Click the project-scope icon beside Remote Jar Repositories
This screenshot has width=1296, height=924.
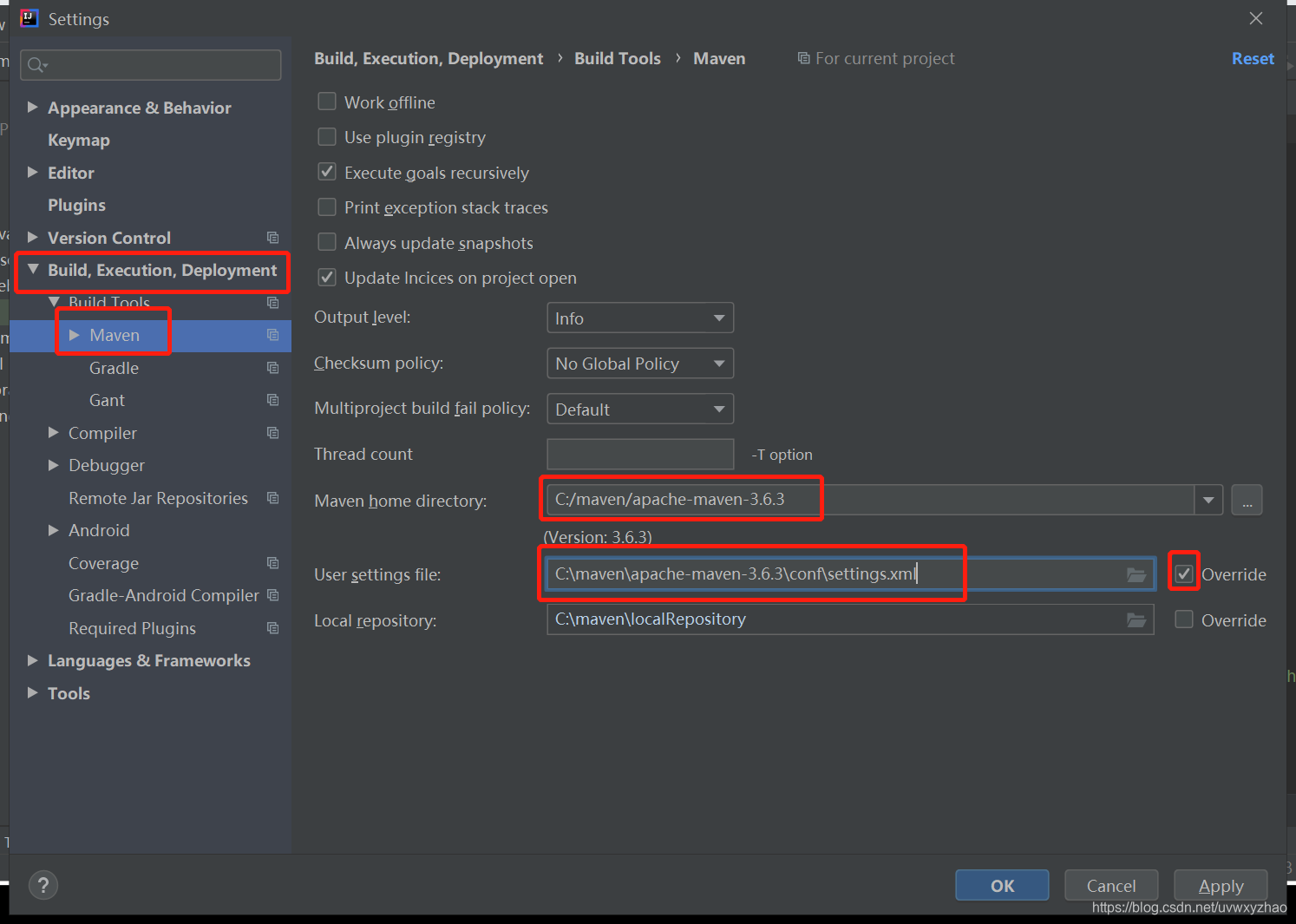tap(272, 498)
